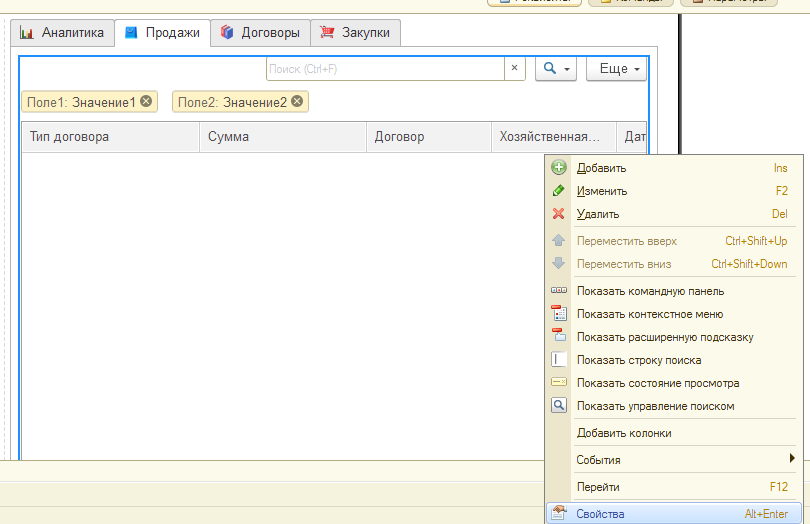
Task: Switch to the Договоры tab
Action: point(260,33)
